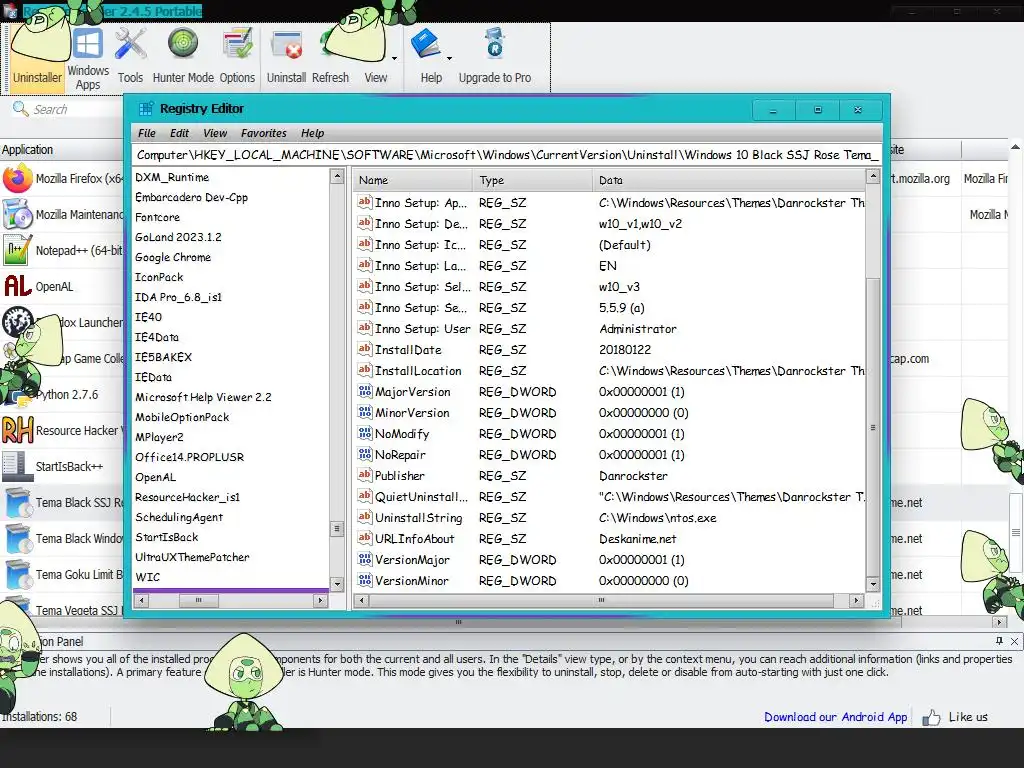Select QuietUninstall... value name
Screen dimensions: 1024x768
(421, 497)
